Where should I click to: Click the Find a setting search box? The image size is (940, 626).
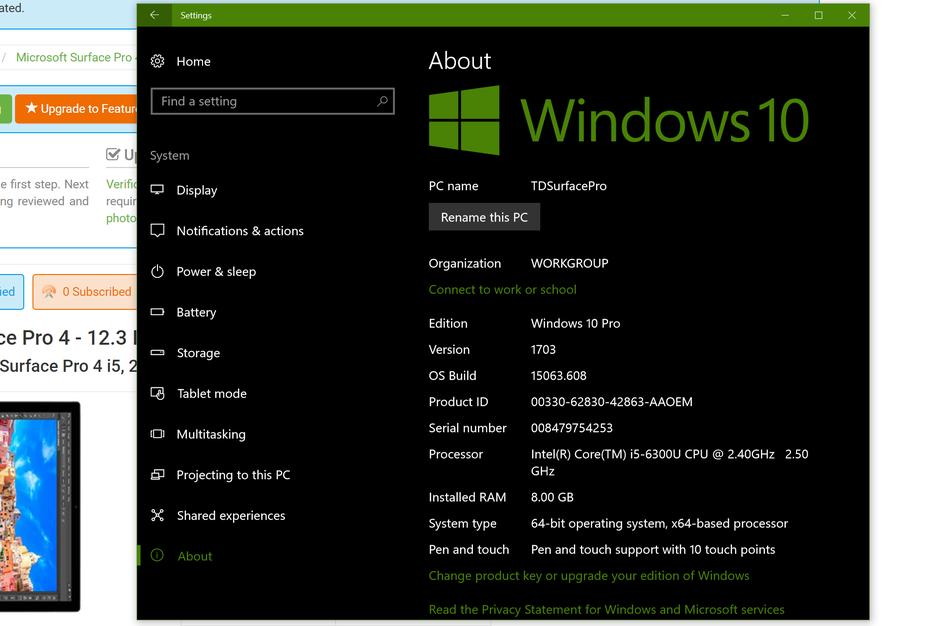coord(273,101)
